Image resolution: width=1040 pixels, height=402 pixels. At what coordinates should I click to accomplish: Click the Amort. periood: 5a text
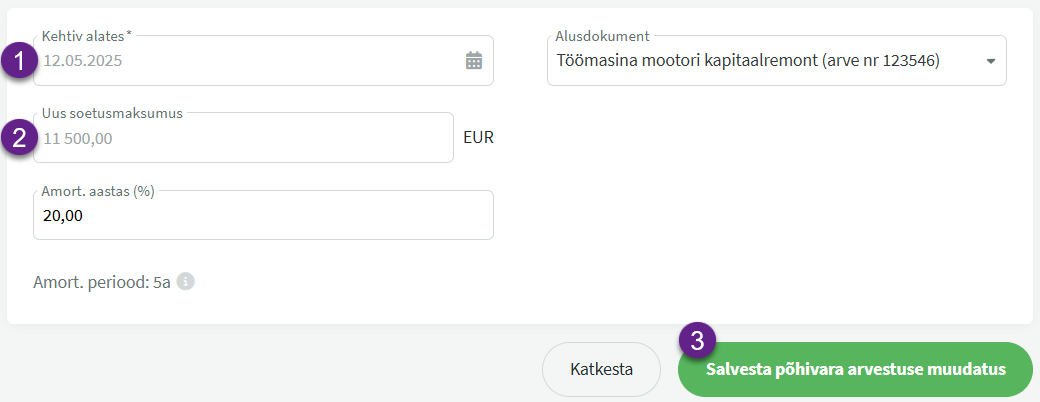point(102,283)
